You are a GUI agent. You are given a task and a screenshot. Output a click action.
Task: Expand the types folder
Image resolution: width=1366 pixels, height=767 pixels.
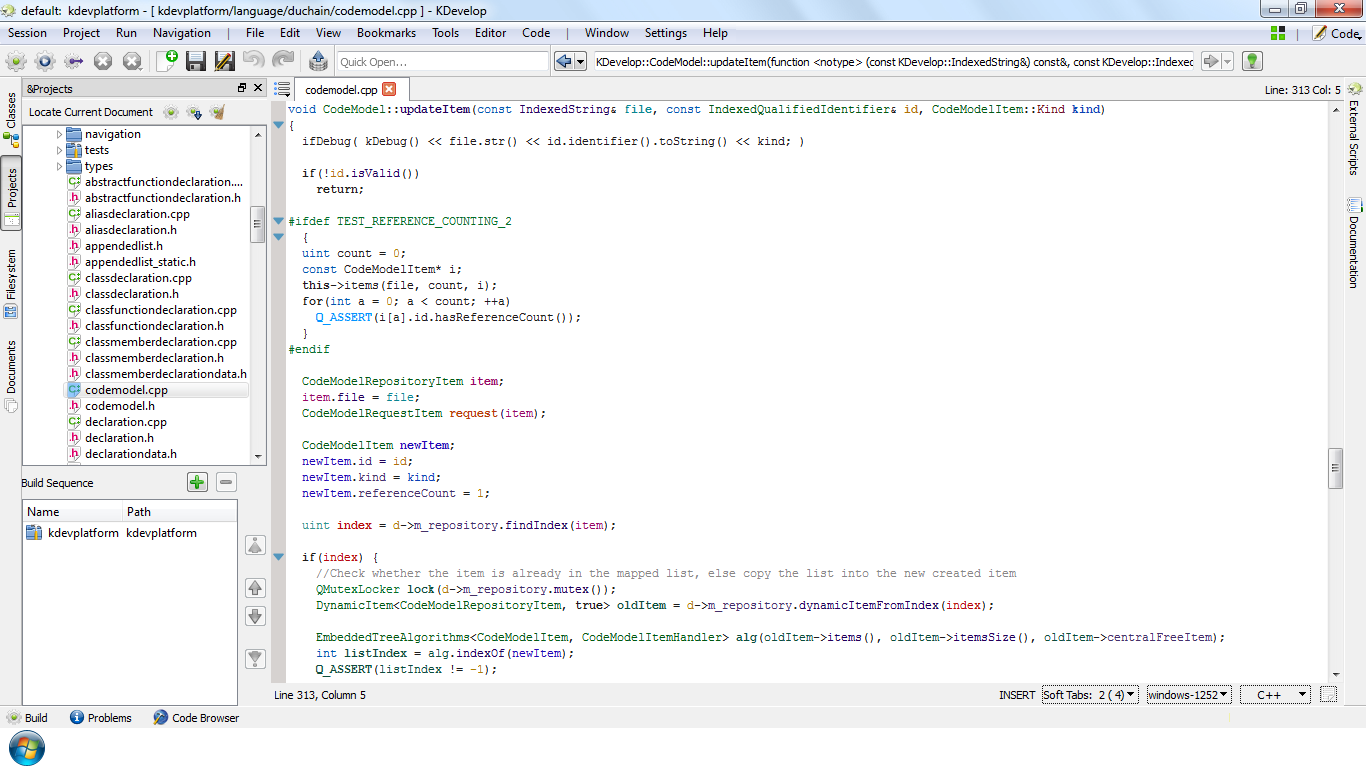[60, 166]
